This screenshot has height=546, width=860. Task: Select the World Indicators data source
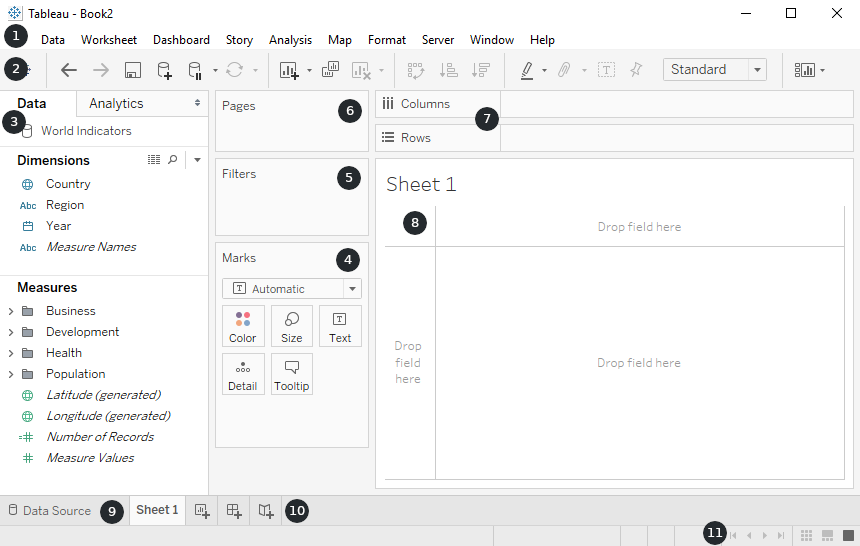(x=86, y=131)
